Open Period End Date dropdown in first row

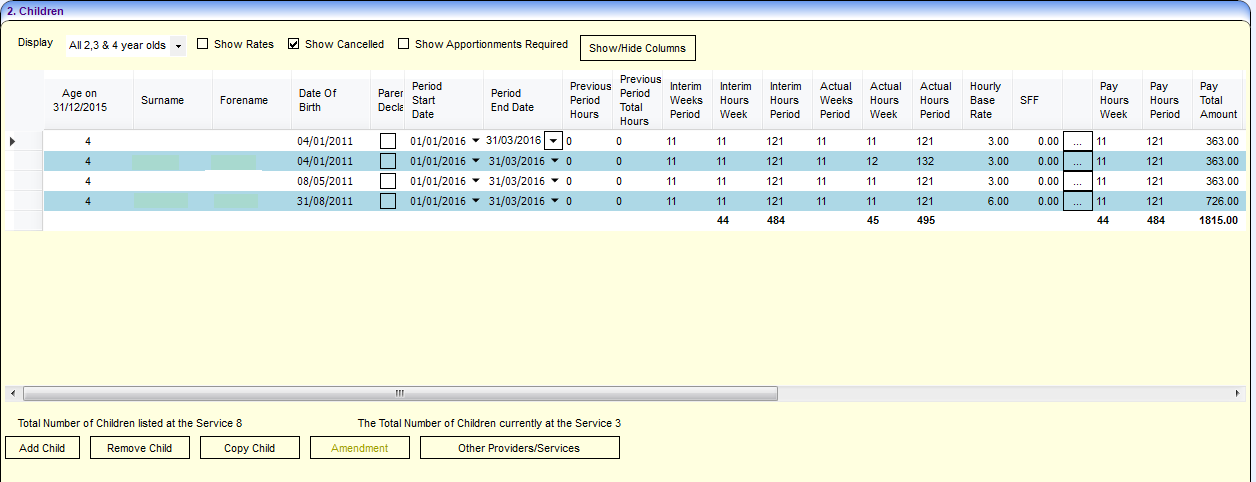553,141
